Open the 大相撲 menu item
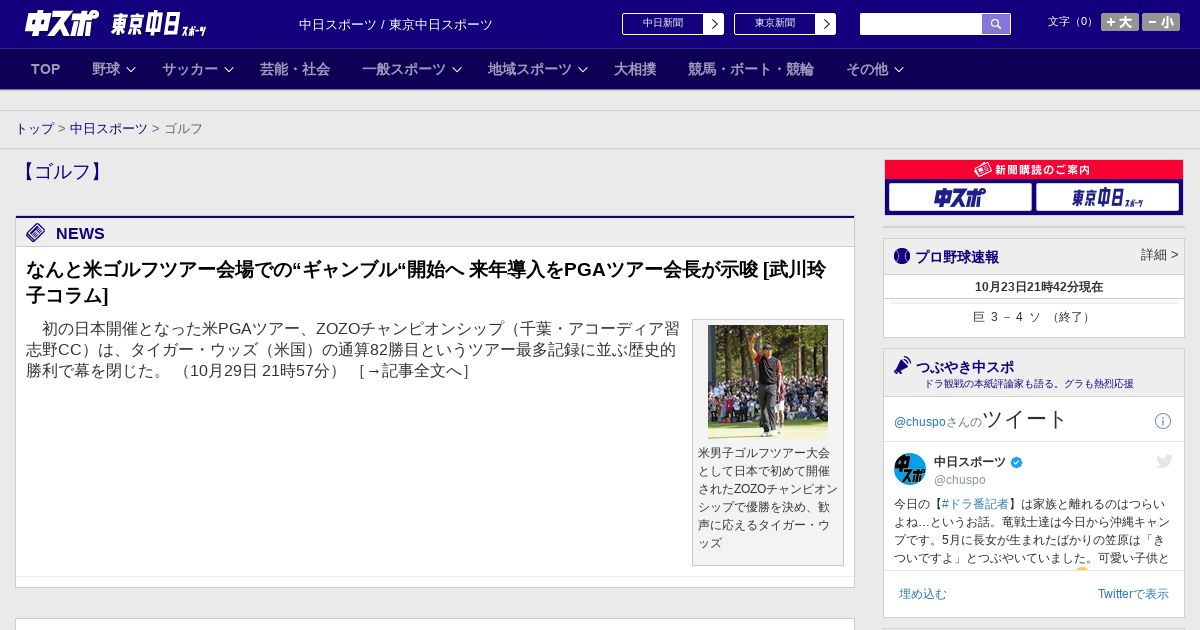The image size is (1200, 630). point(635,69)
